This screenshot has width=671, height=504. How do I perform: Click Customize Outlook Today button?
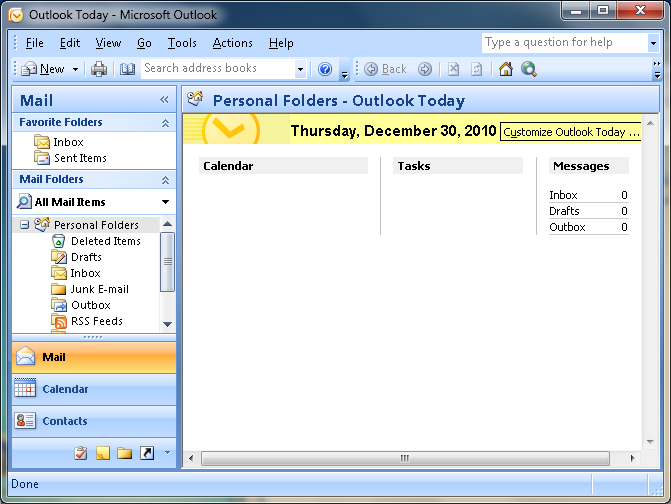571,132
